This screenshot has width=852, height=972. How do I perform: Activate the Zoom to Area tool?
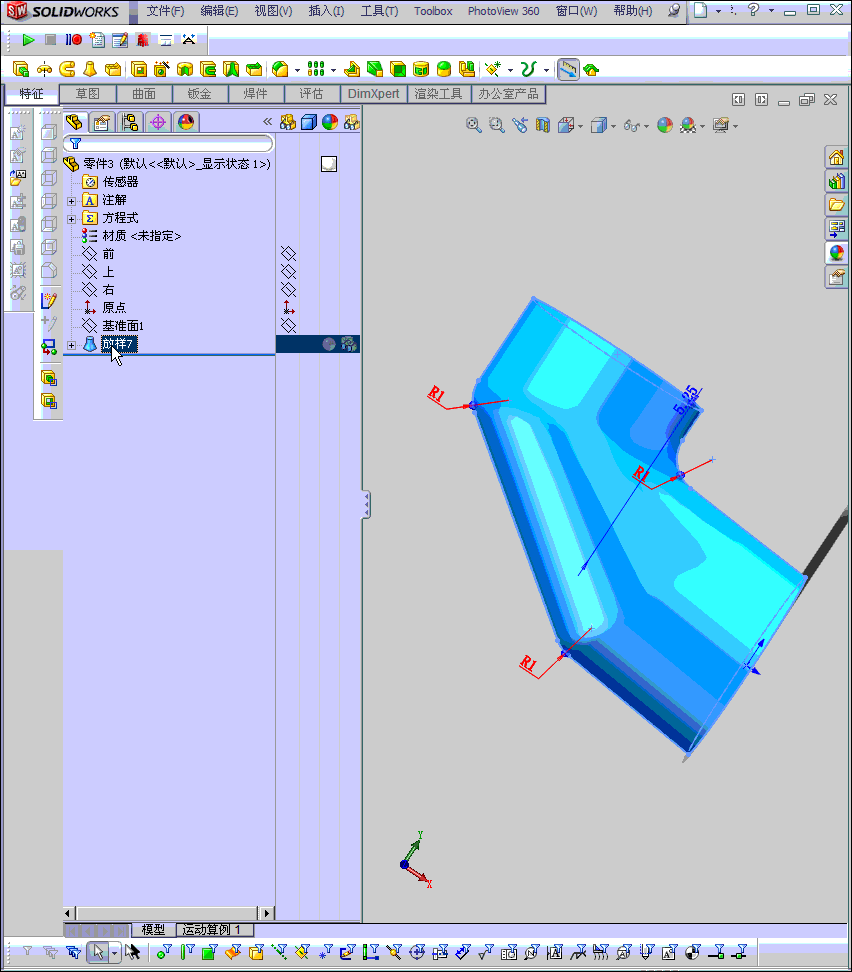point(497,125)
